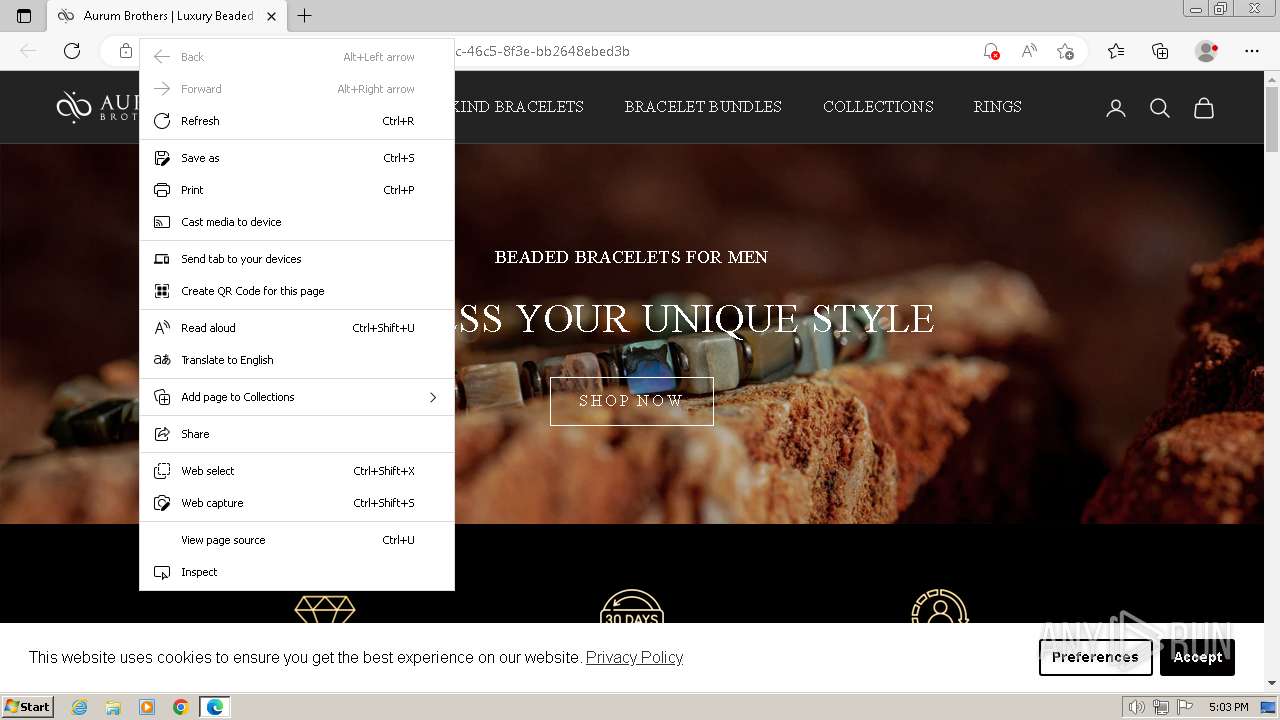Select Refresh in context menu
Image resolution: width=1280 pixels, height=720 pixels.
click(297, 121)
